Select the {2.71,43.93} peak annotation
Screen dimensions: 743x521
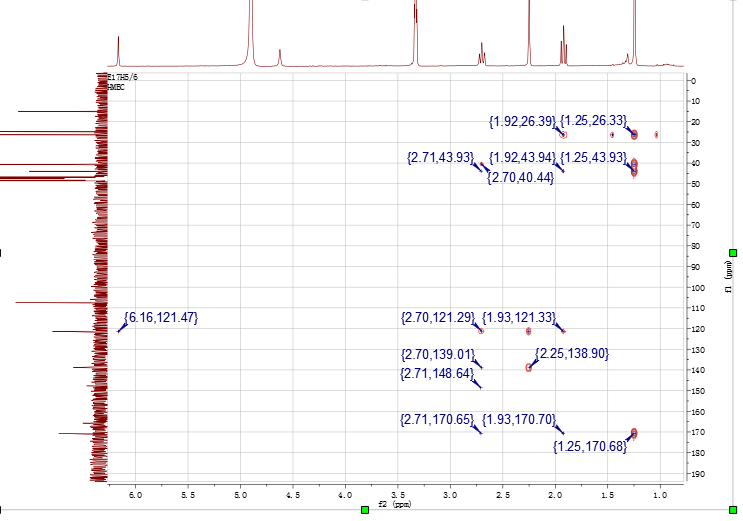441,157
